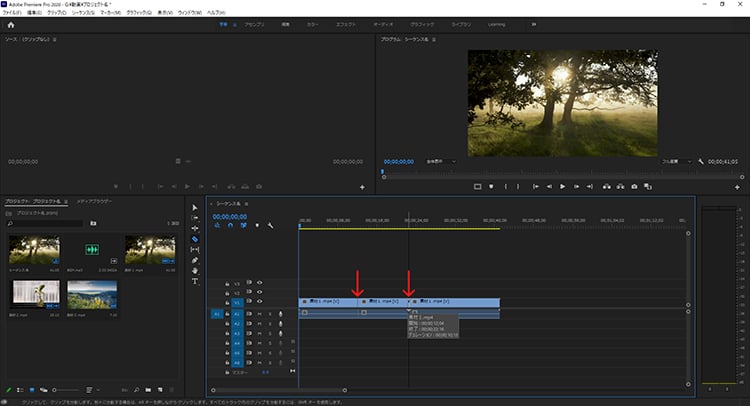750x406 pixels.
Task: Hide track V1 using its eye icon
Action: tap(260, 302)
